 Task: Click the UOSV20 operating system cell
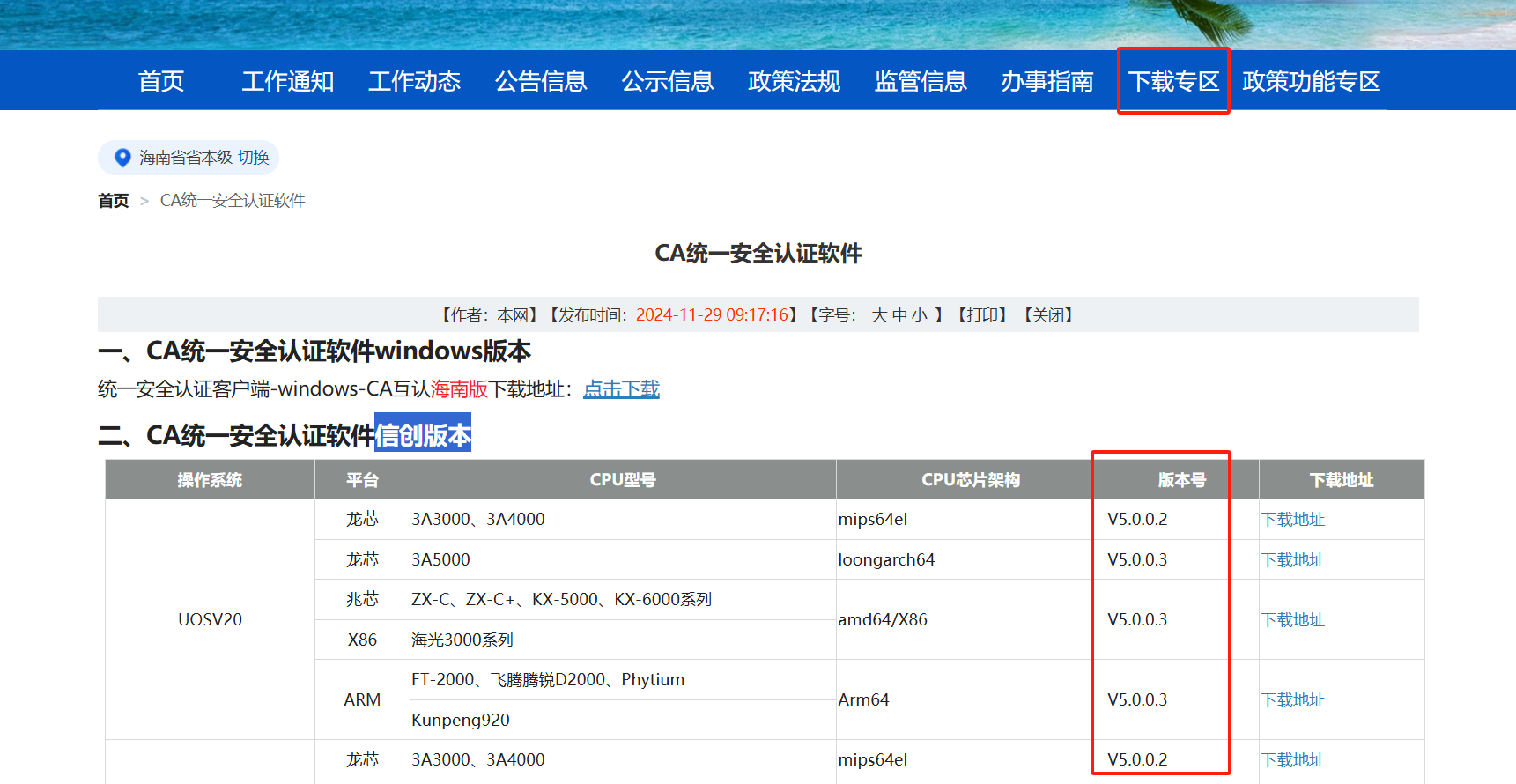pyautogui.click(x=210, y=619)
